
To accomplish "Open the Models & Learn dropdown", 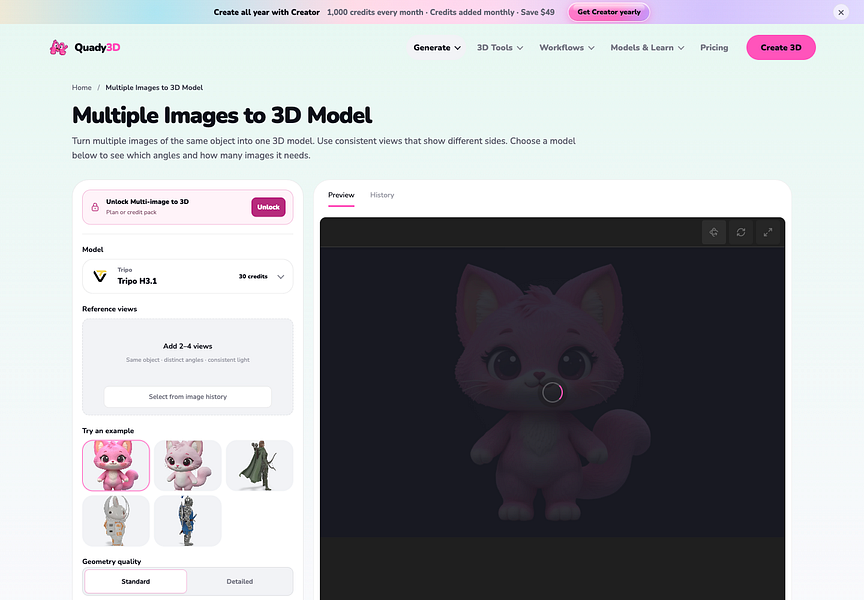I will pos(647,47).
